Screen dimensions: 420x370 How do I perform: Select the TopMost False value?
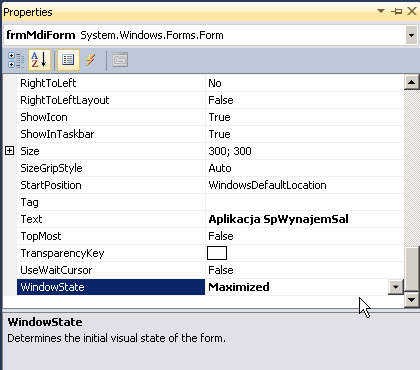[221, 236]
